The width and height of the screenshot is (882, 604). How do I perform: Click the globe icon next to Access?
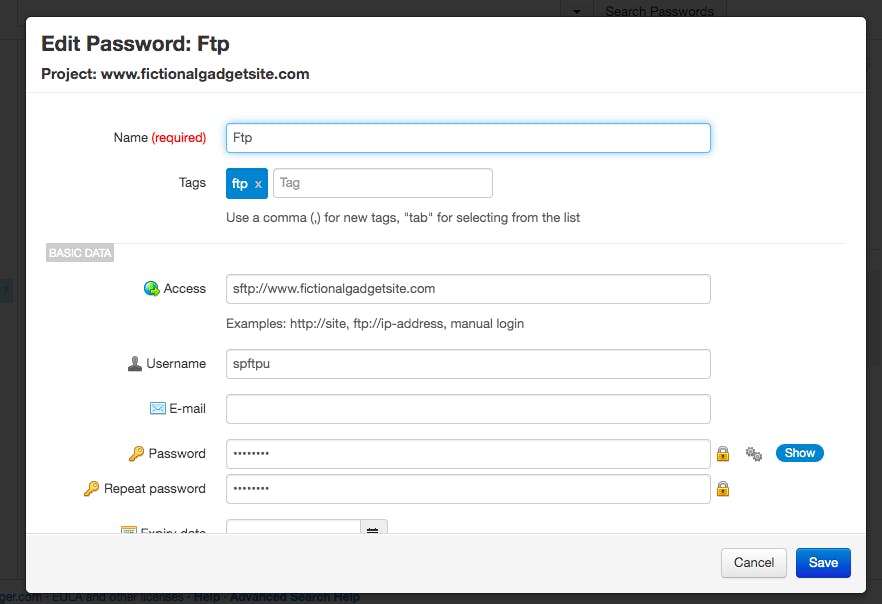(151, 289)
